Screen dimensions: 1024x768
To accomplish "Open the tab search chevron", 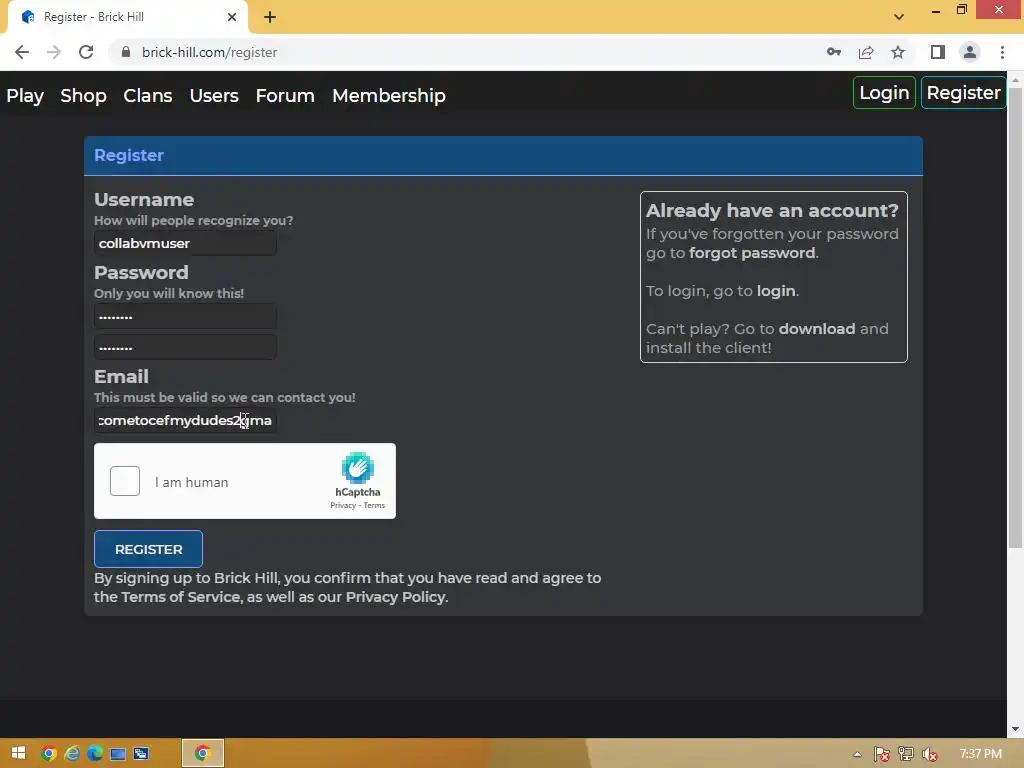I will 899,17.
